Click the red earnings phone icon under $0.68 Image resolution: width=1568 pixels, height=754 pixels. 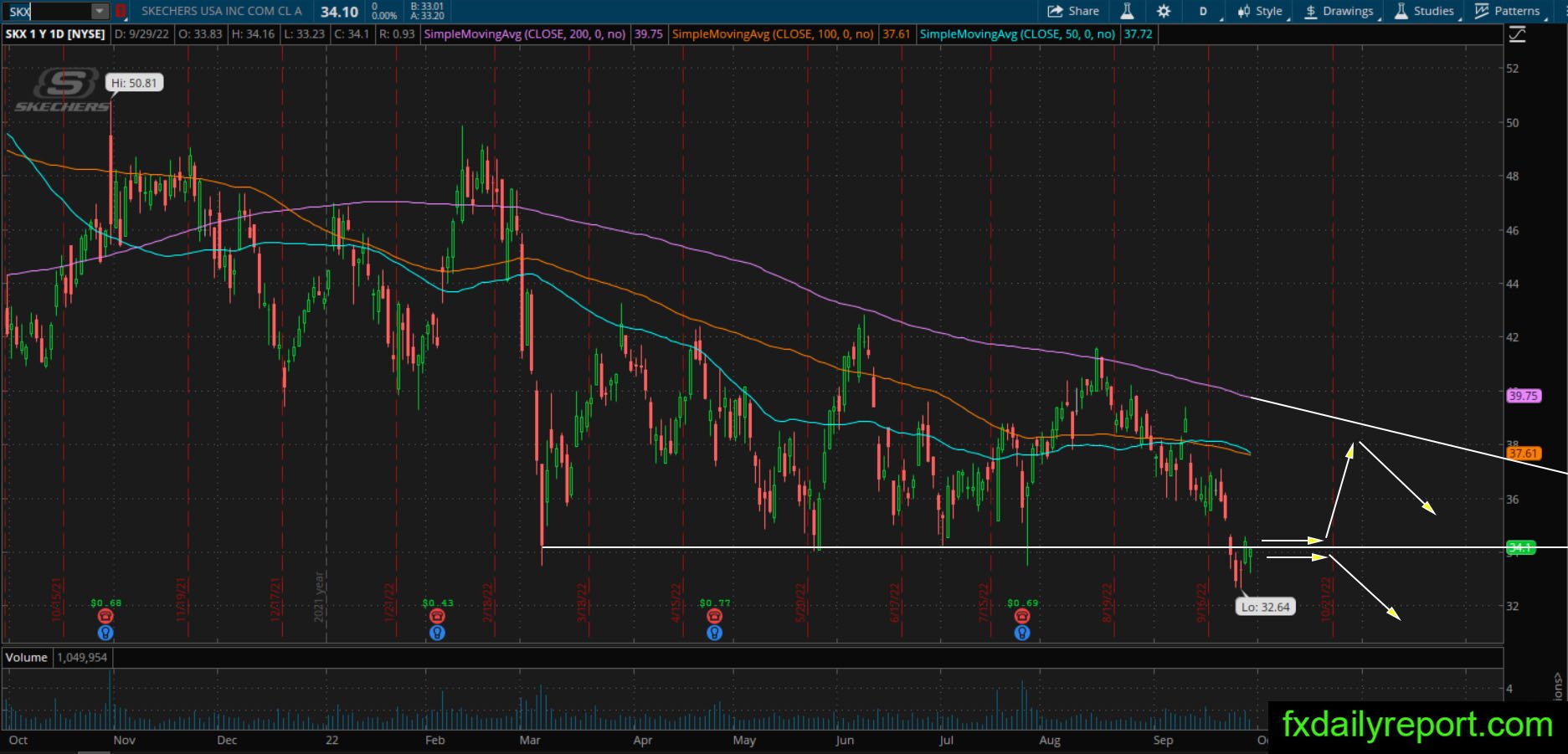coord(105,616)
